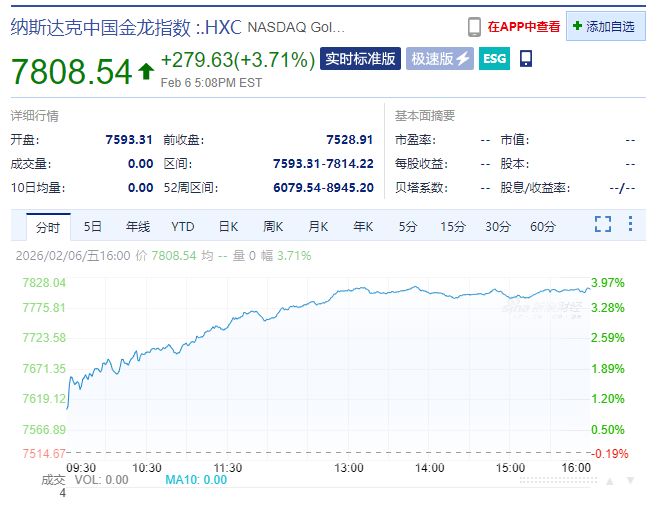Click the fullscreen chart icon

[603, 225]
